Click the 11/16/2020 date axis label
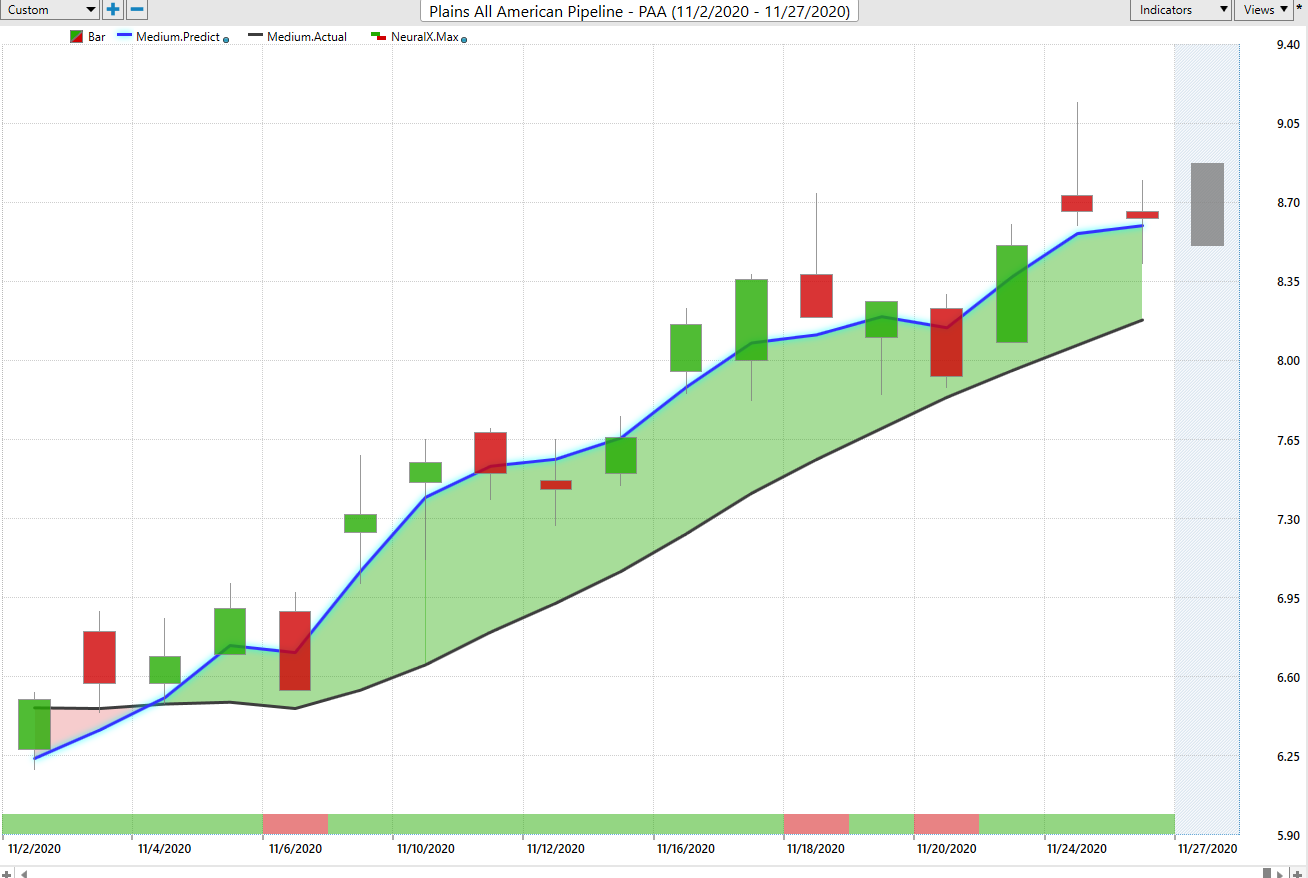The width and height of the screenshot is (1308, 878). click(x=685, y=848)
